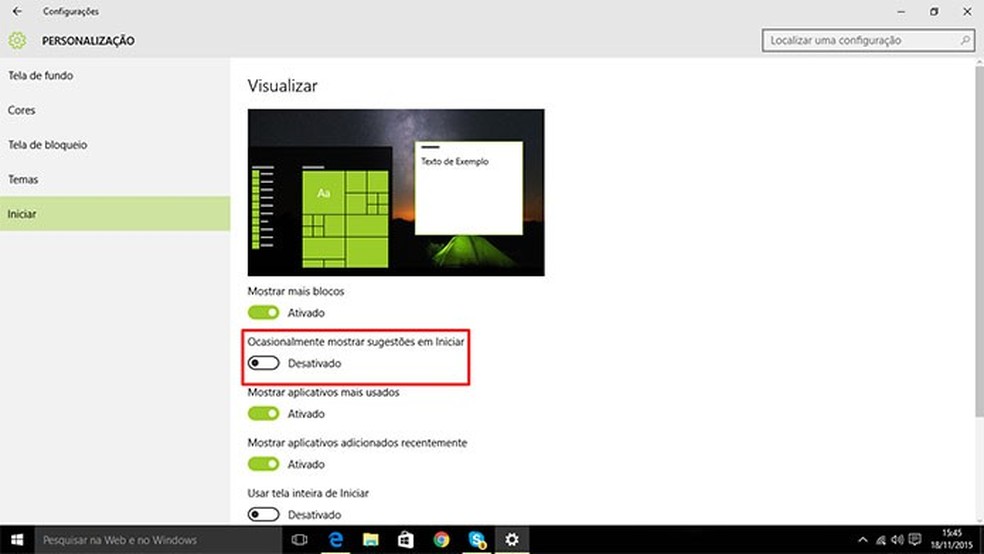Open the Cores section

click(115, 110)
